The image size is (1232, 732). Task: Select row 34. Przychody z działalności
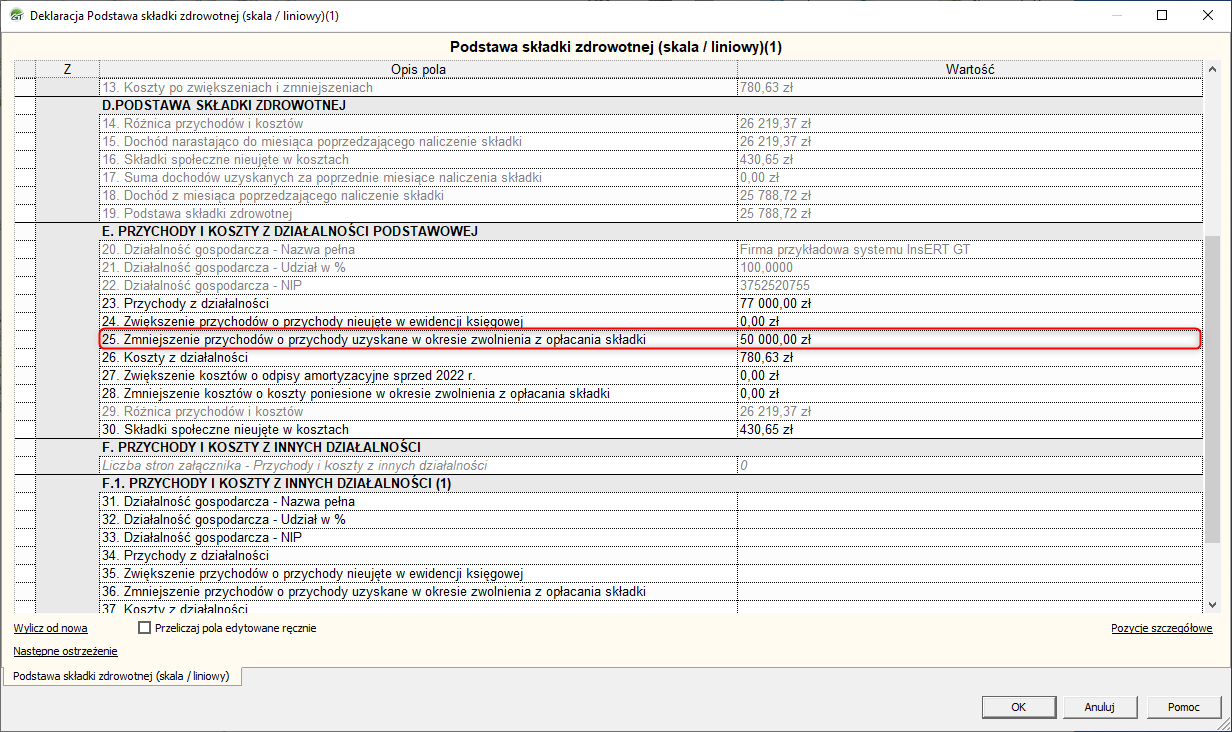click(418, 555)
